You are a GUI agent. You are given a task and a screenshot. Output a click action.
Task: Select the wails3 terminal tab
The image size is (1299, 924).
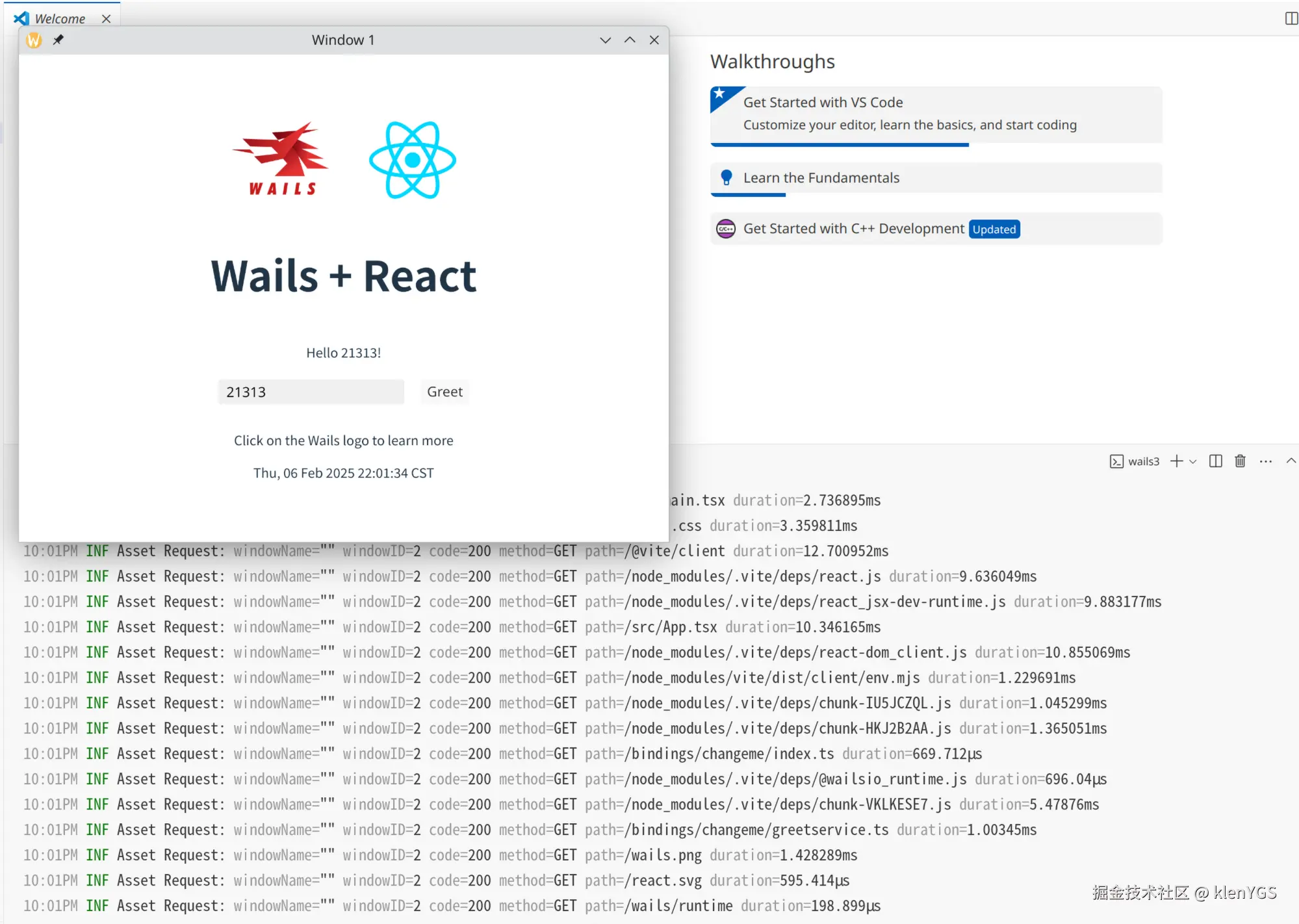(1135, 461)
